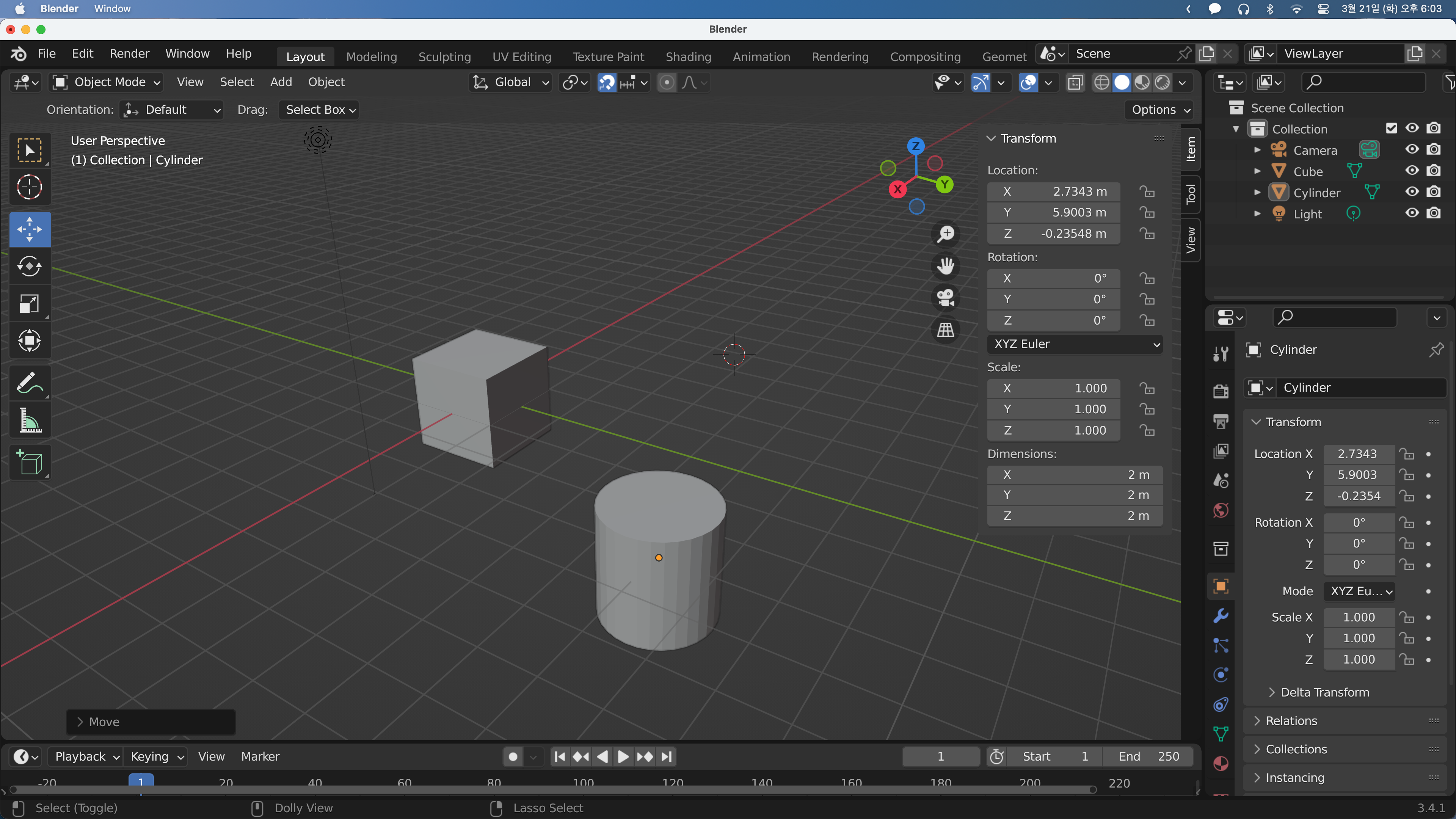Open the XYZ Euler rotation mode dropdown
Viewport: 1456px width, 819px height.
click(x=1075, y=344)
